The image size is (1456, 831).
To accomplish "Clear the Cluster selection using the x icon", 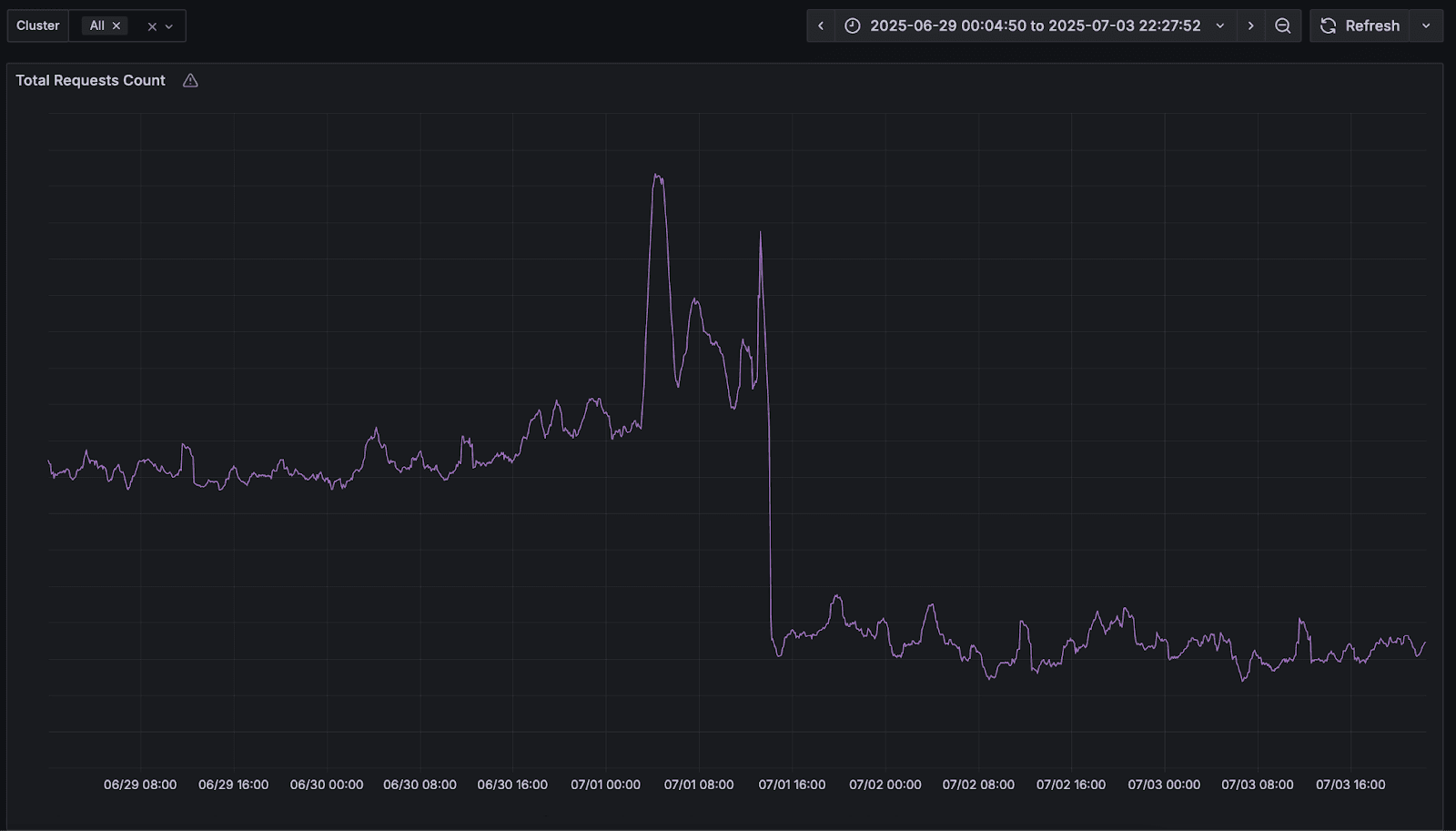I will coord(152,25).
